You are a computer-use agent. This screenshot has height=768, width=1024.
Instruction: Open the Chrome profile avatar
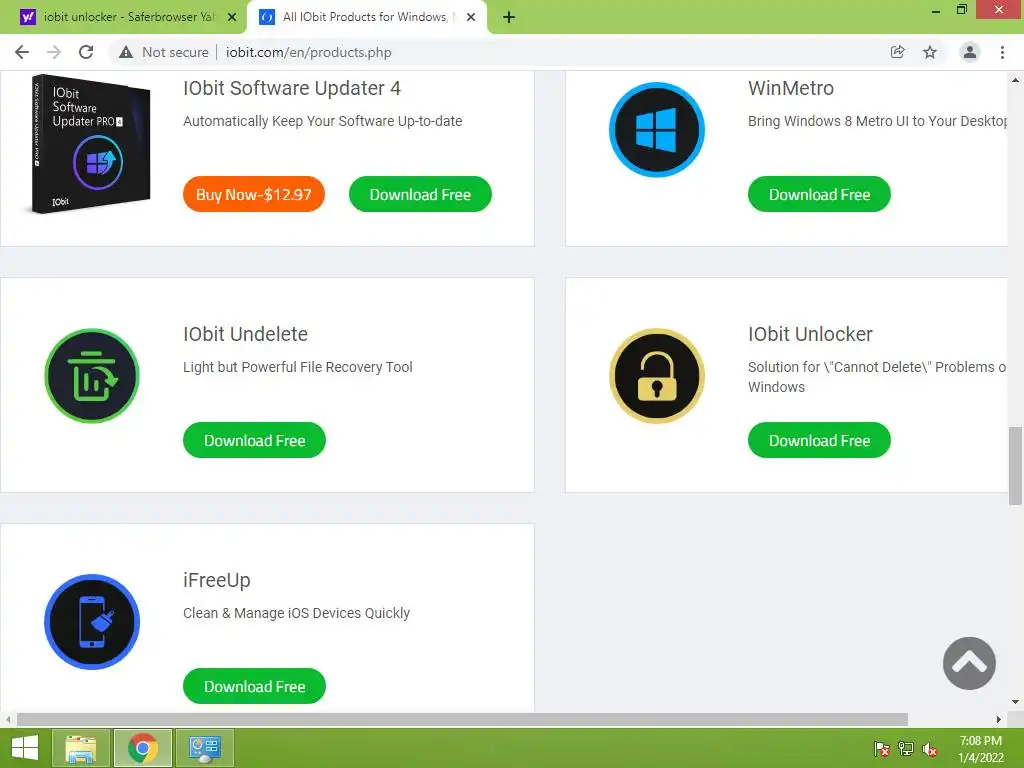970,52
